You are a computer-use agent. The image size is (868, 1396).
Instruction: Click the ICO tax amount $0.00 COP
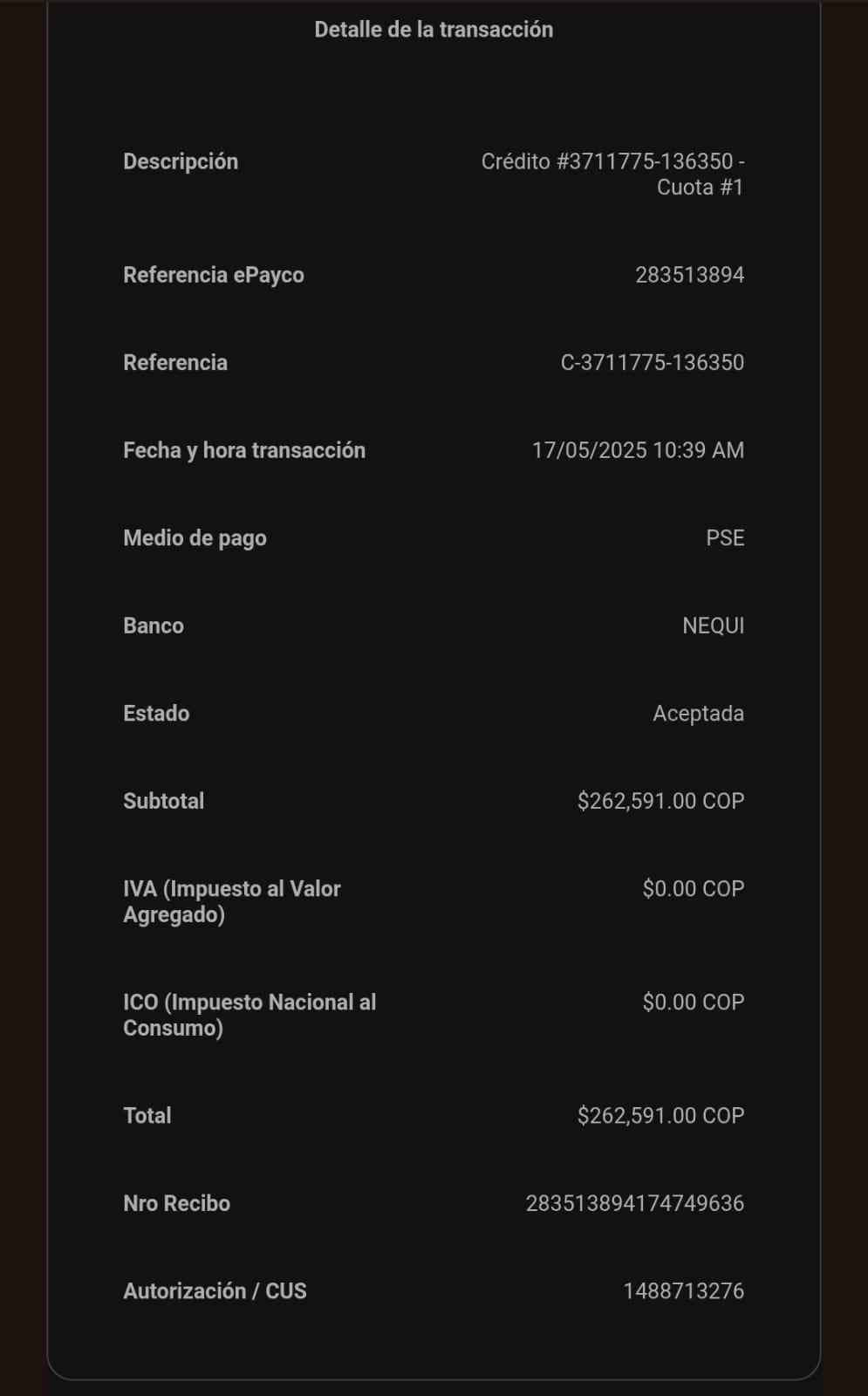[x=693, y=1002]
